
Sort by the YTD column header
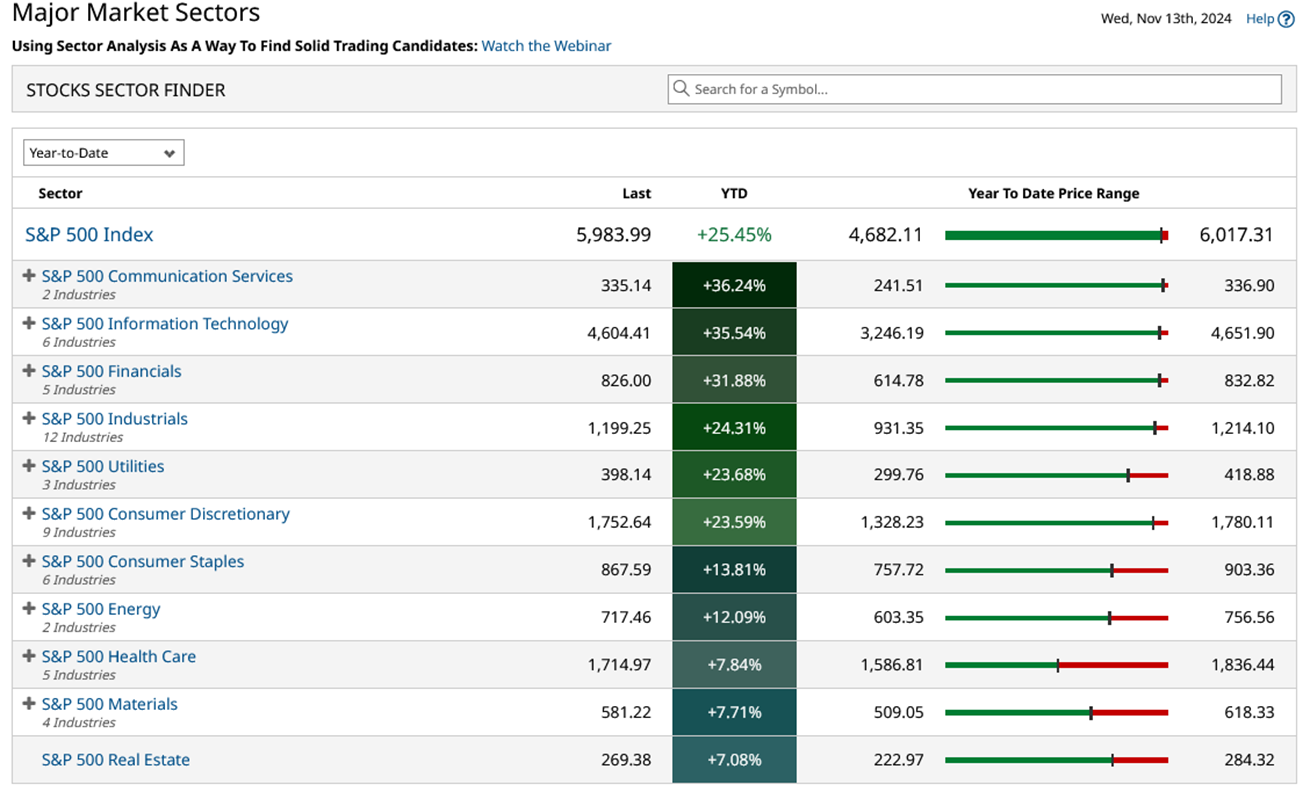734,194
